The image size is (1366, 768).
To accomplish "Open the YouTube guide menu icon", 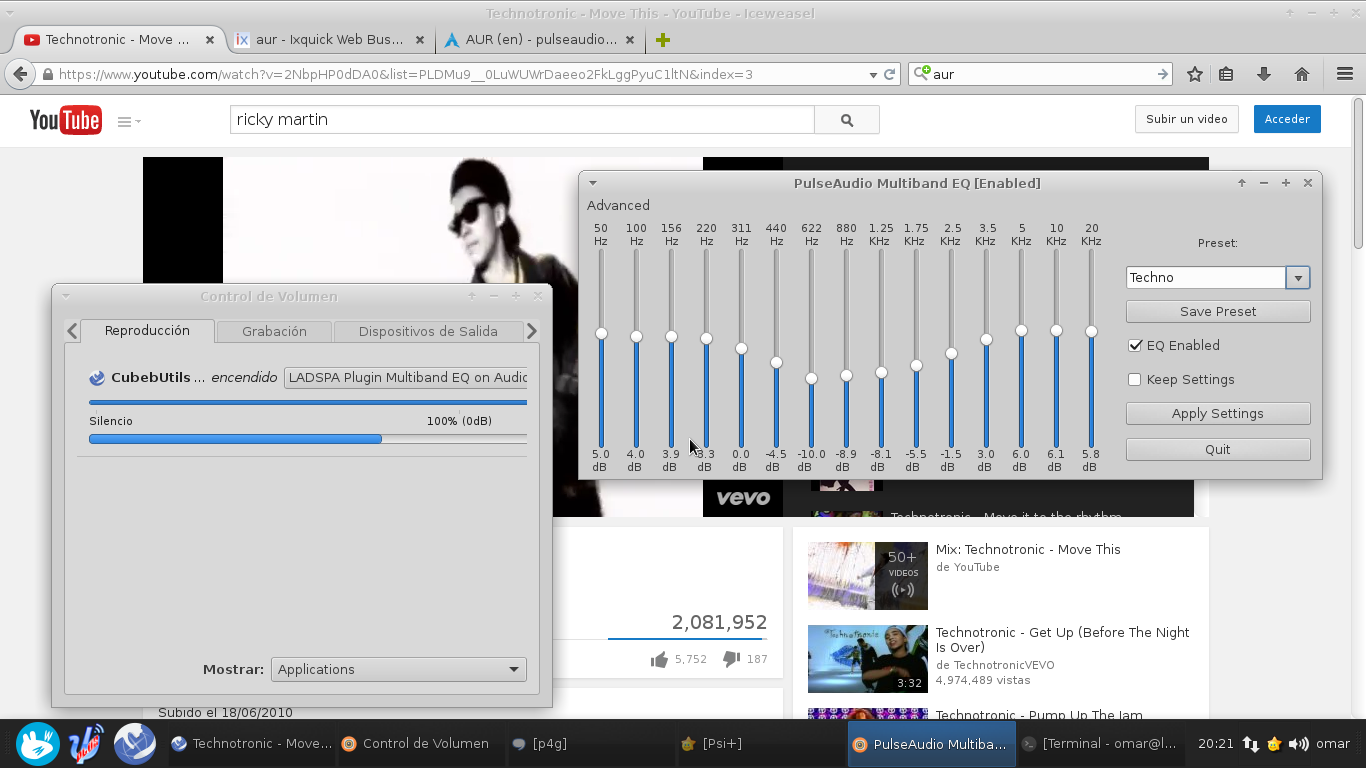I will (129, 121).
